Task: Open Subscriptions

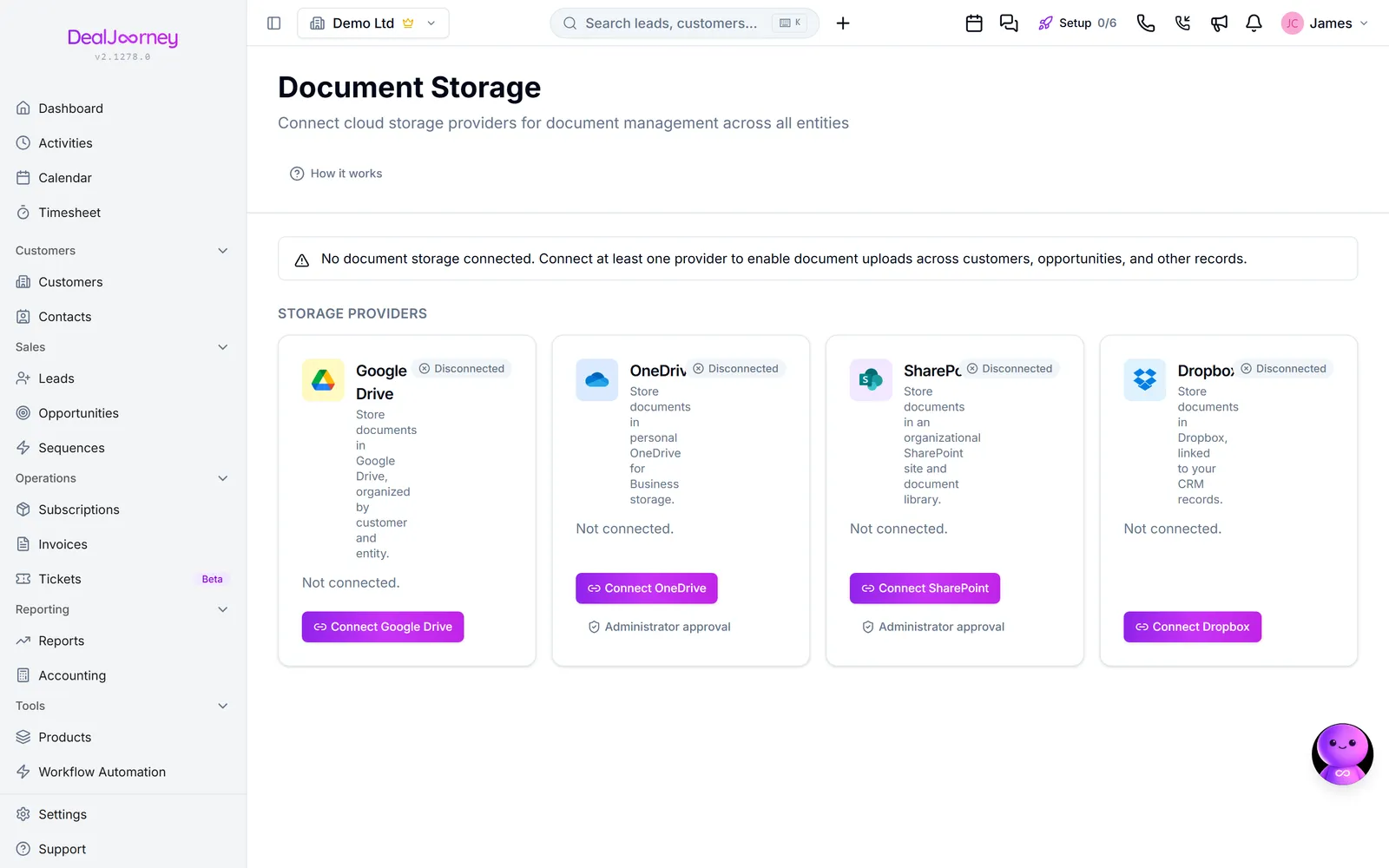Action: coord(122,510)
